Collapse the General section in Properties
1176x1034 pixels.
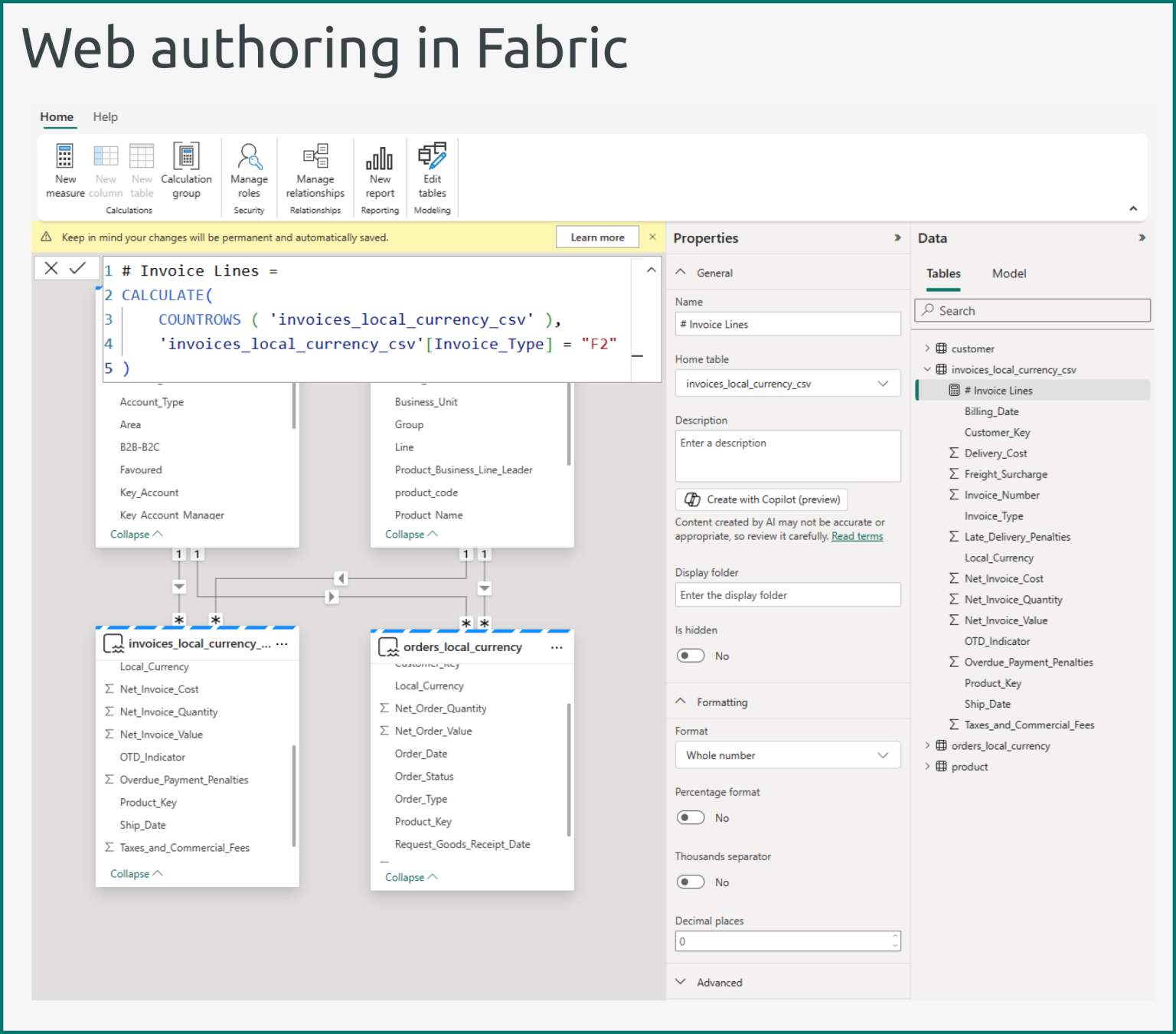681,272
